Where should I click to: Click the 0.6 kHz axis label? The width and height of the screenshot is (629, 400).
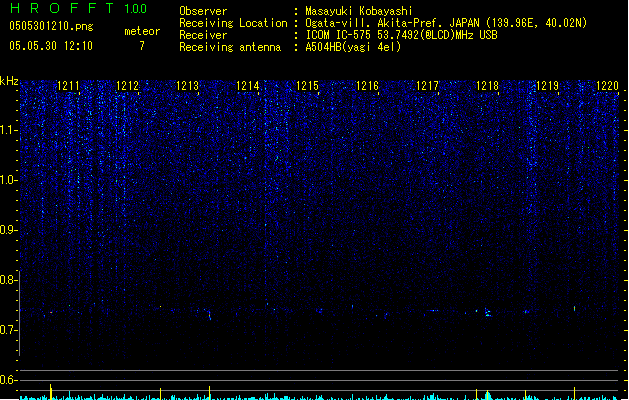pyautogui.click(x=9, y=380)
